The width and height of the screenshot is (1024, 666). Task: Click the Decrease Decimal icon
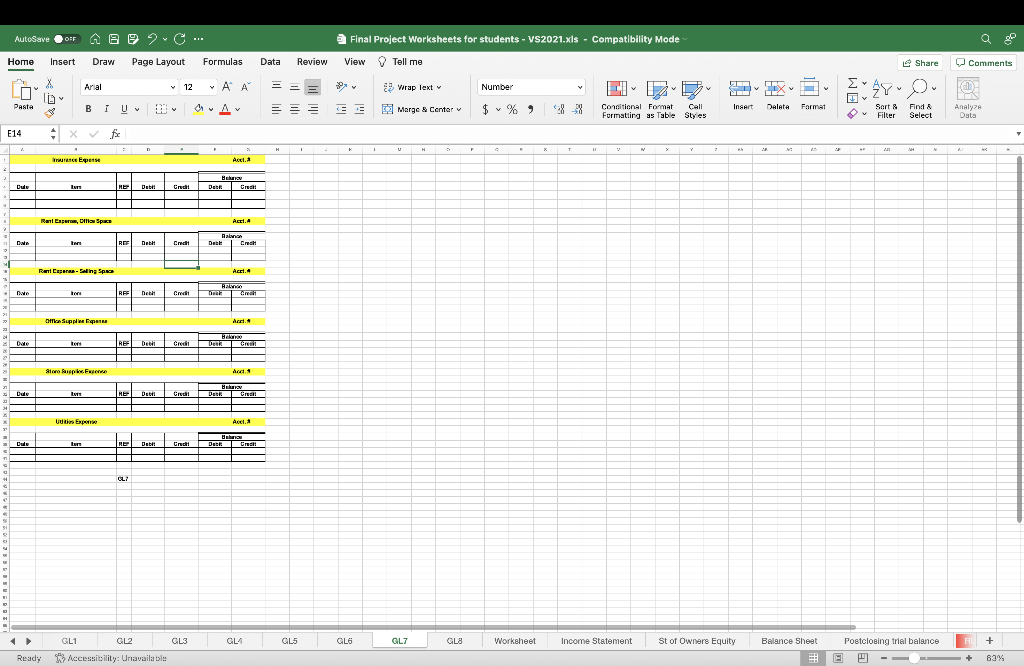tap(577, 109)
